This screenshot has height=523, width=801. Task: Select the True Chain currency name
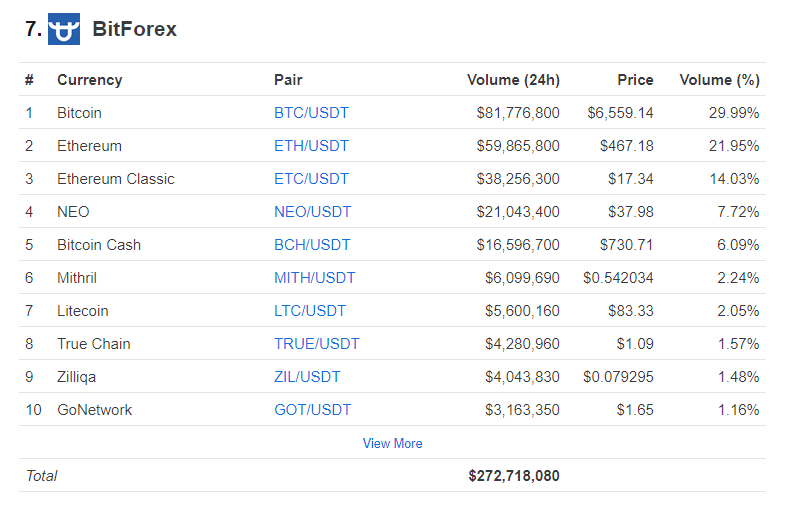pos(94,344)
